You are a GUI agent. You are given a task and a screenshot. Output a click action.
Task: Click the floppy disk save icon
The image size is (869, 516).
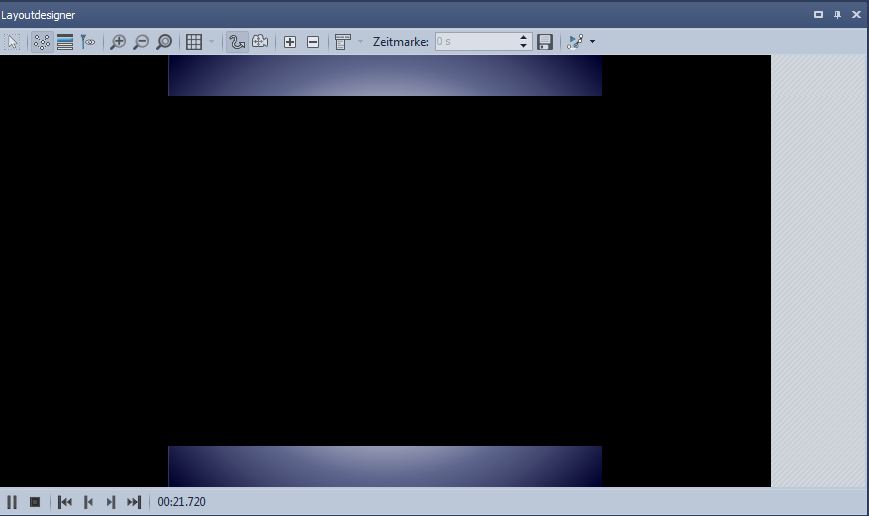[x=545, y=42]
